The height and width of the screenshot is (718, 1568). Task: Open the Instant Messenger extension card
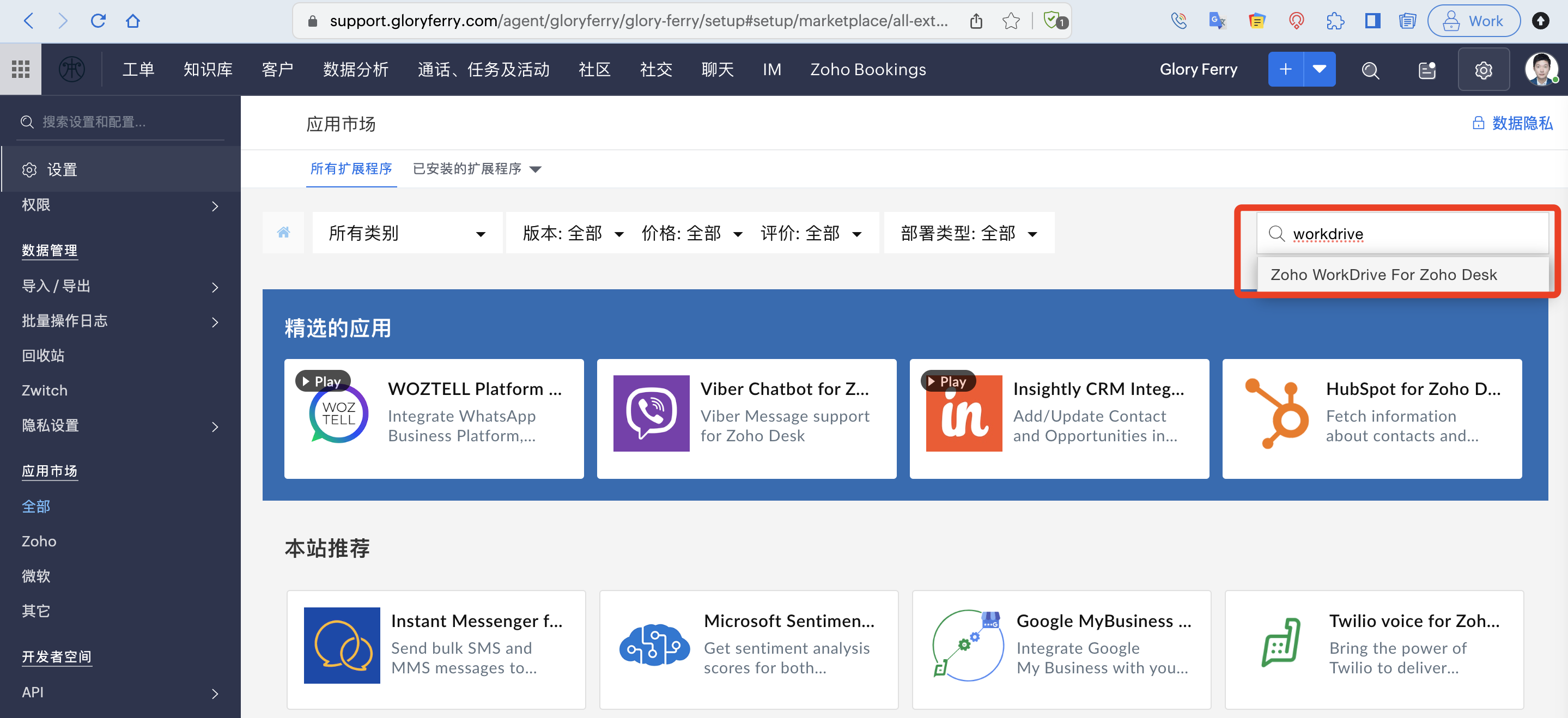pos(436,649)
